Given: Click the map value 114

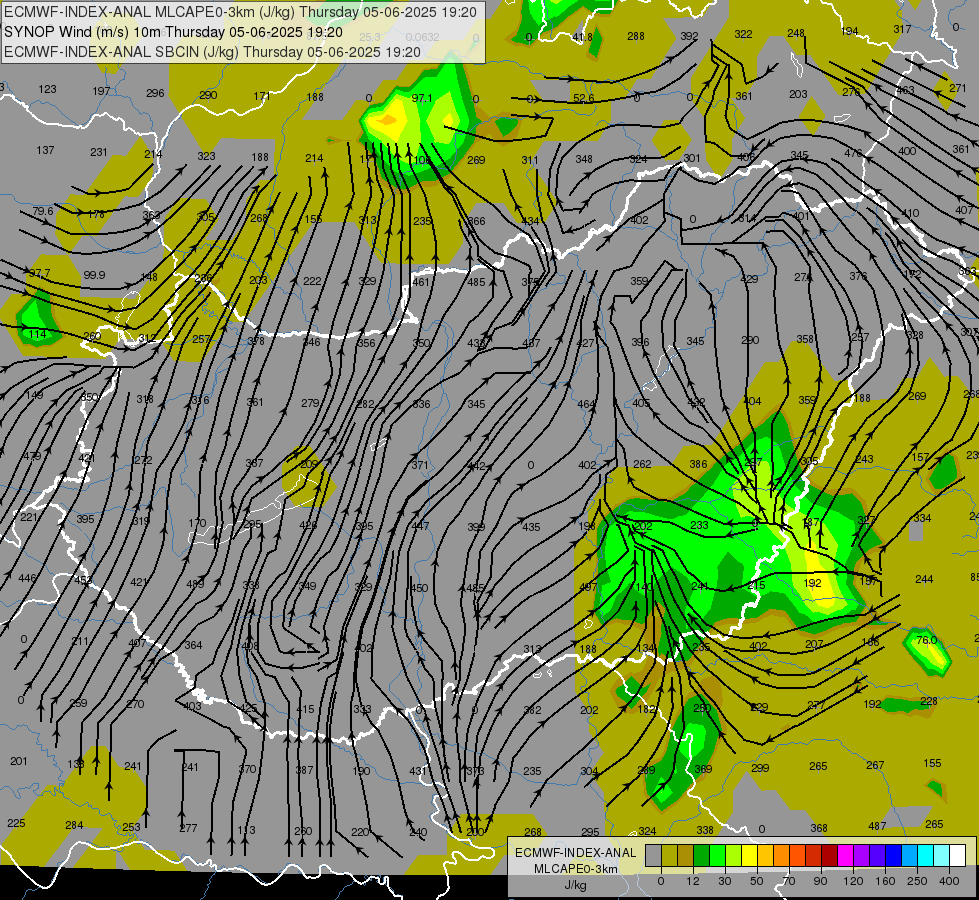Looking at the screenshot, I should (37, 334).
